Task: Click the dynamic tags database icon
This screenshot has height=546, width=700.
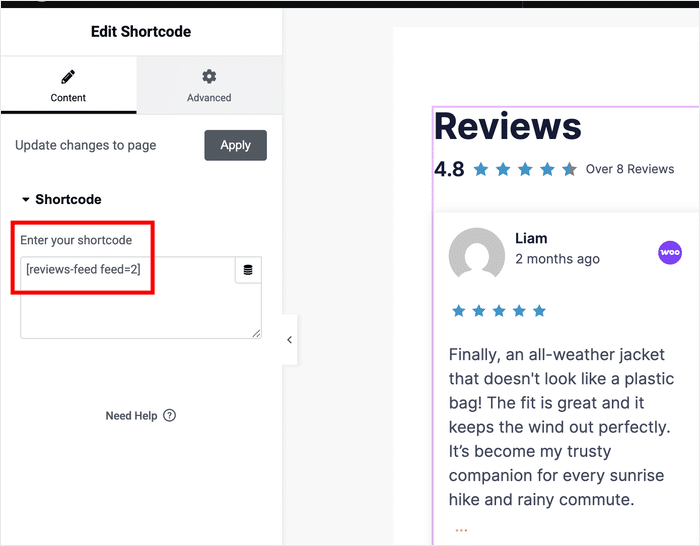Action: coord(248,270)
